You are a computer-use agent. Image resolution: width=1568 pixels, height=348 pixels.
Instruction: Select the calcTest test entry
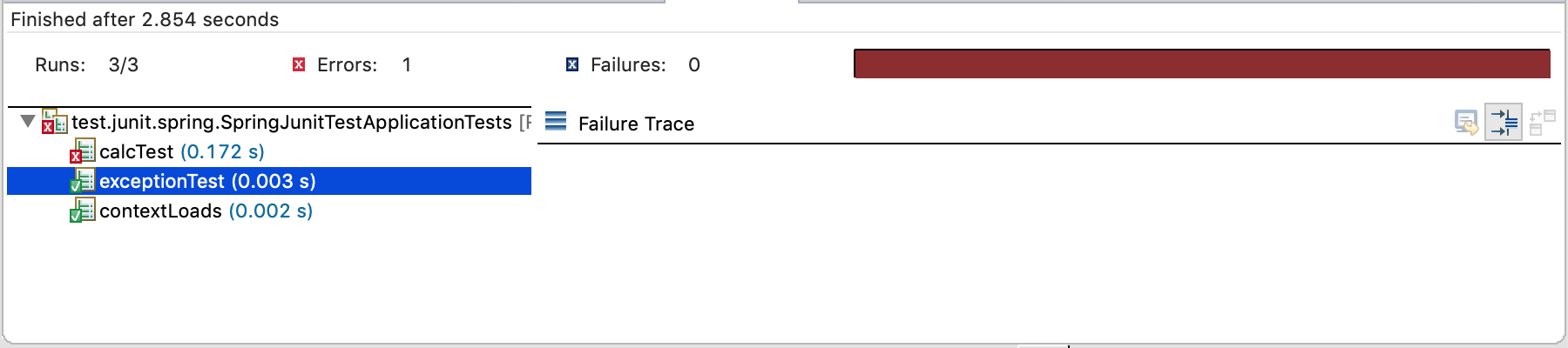coord(181,151)
